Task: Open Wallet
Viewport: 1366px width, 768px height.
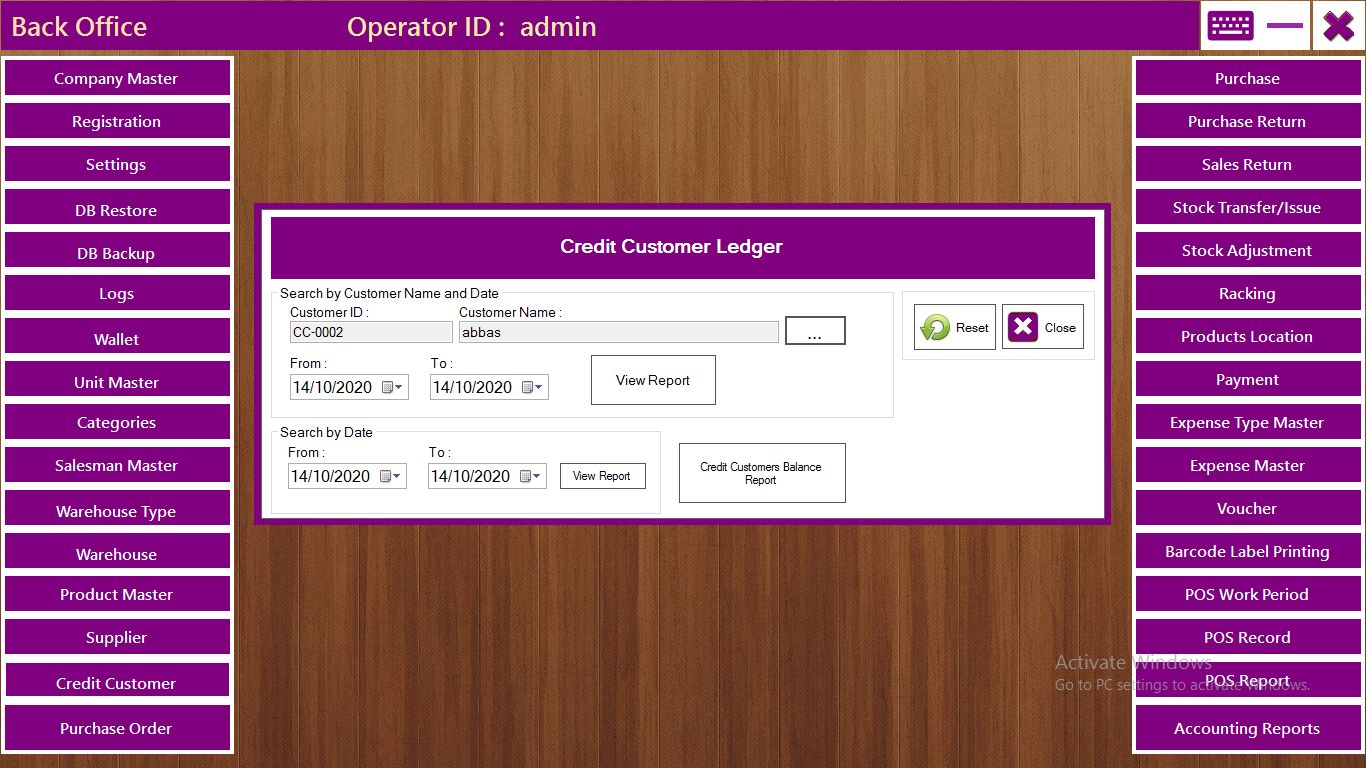Action: point(117,337)
